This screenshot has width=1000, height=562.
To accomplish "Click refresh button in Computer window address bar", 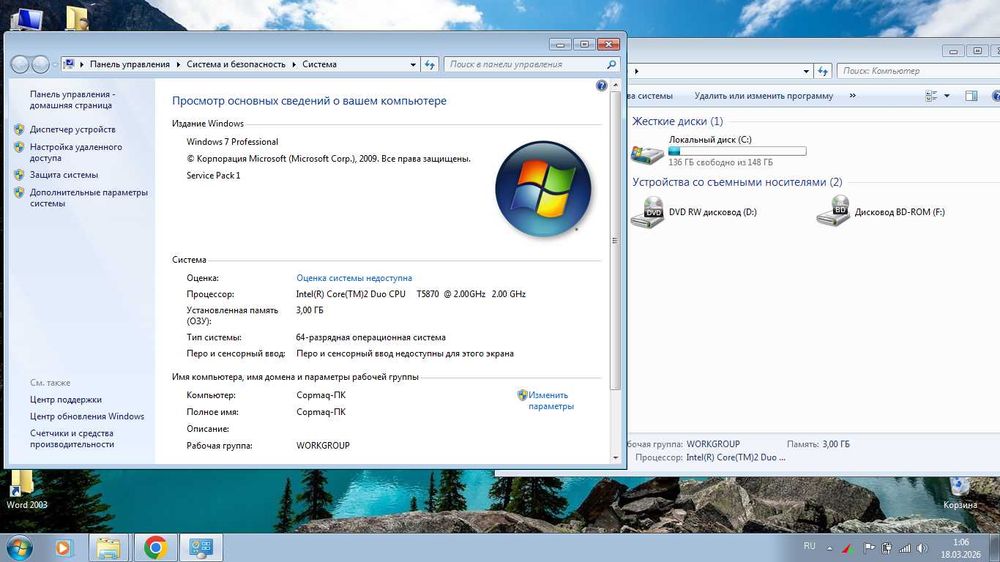I will [x=823, y=71].
